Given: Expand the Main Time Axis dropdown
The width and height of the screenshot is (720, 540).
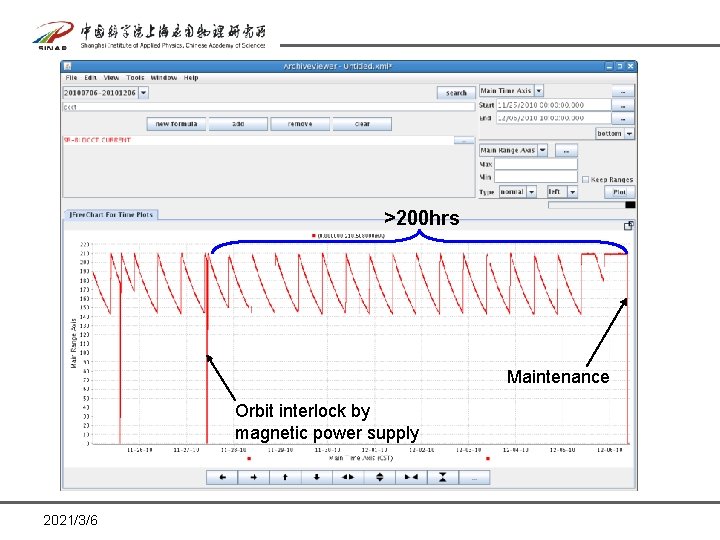Looking at the screenshot, I should tap(539, 90).
